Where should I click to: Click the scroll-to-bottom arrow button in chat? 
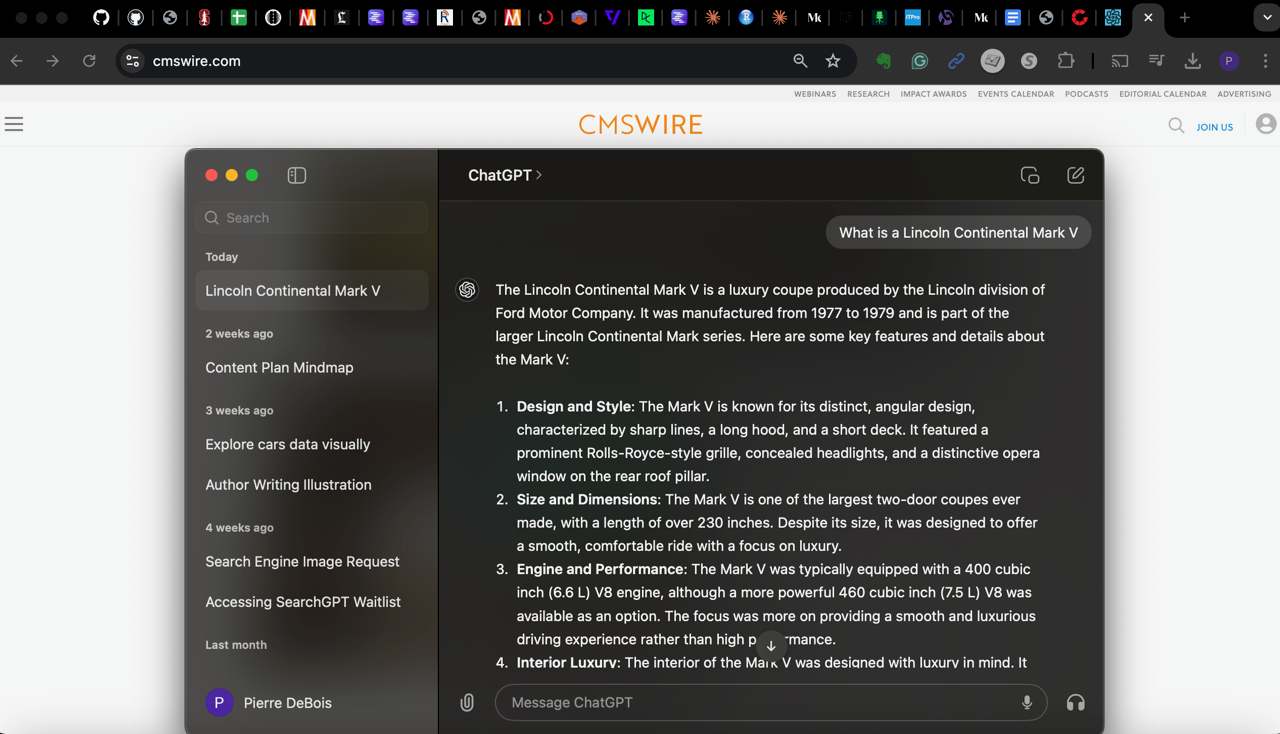[771, 646]
